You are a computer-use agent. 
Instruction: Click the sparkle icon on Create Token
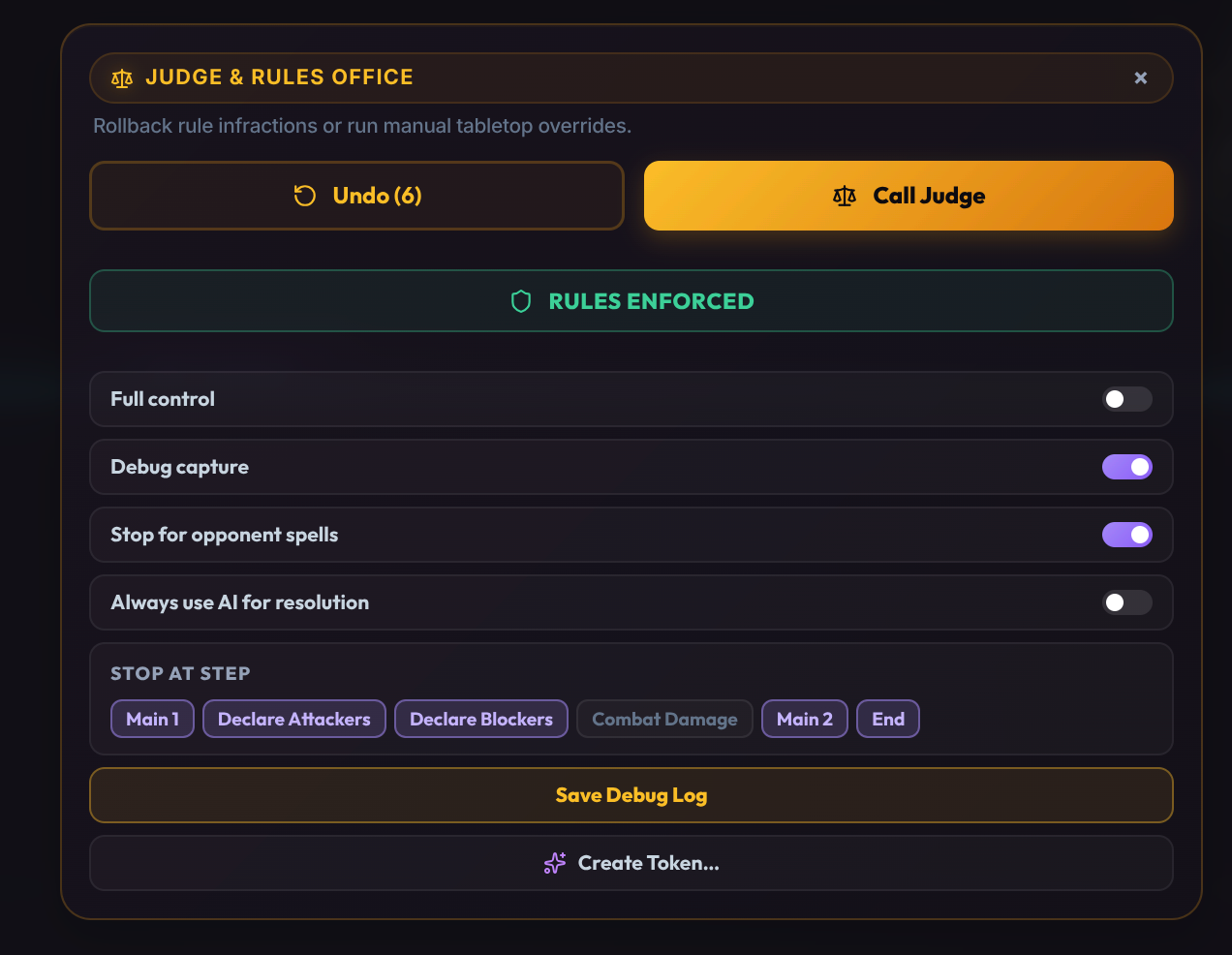tap(555, 863)
